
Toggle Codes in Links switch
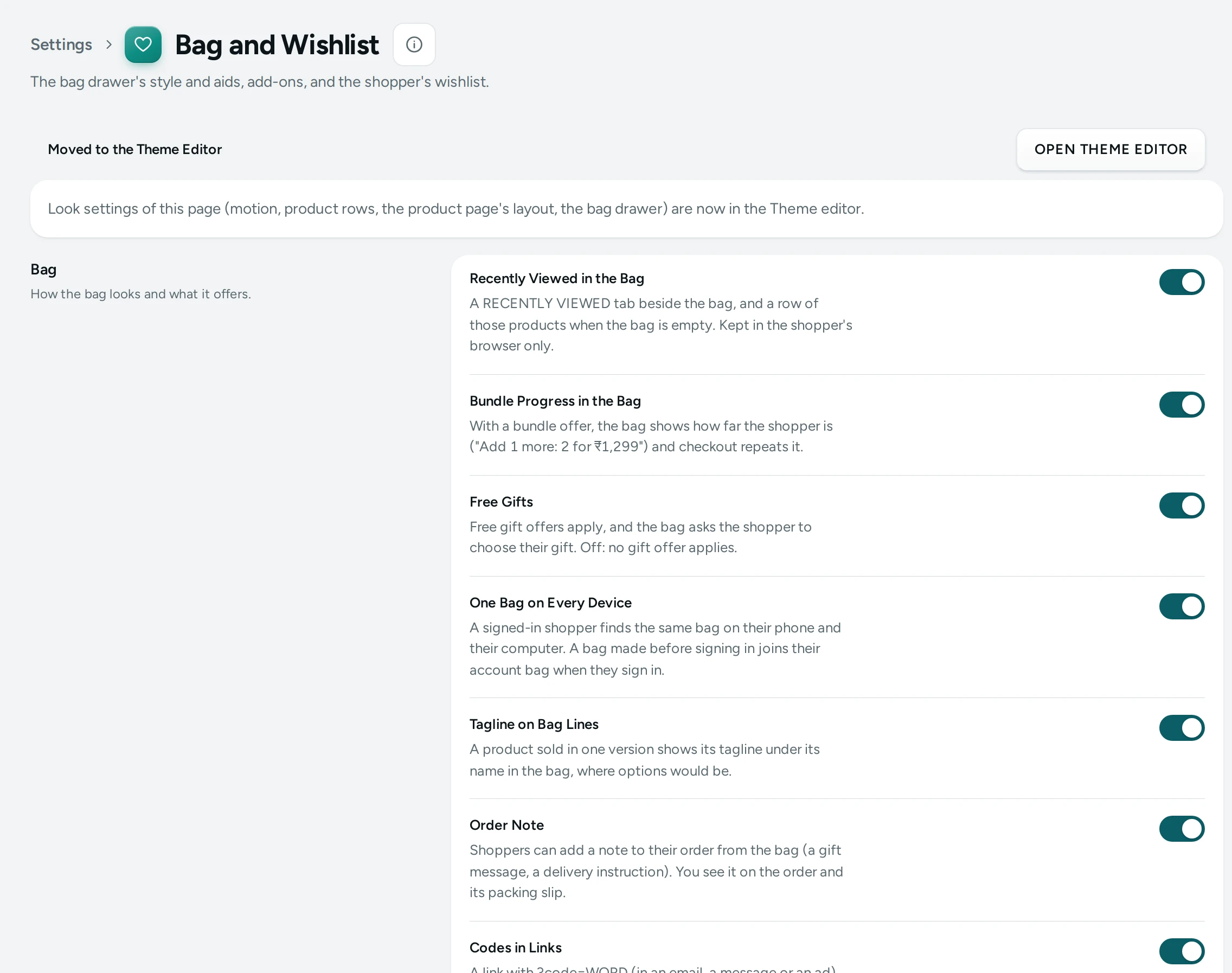1182,951
